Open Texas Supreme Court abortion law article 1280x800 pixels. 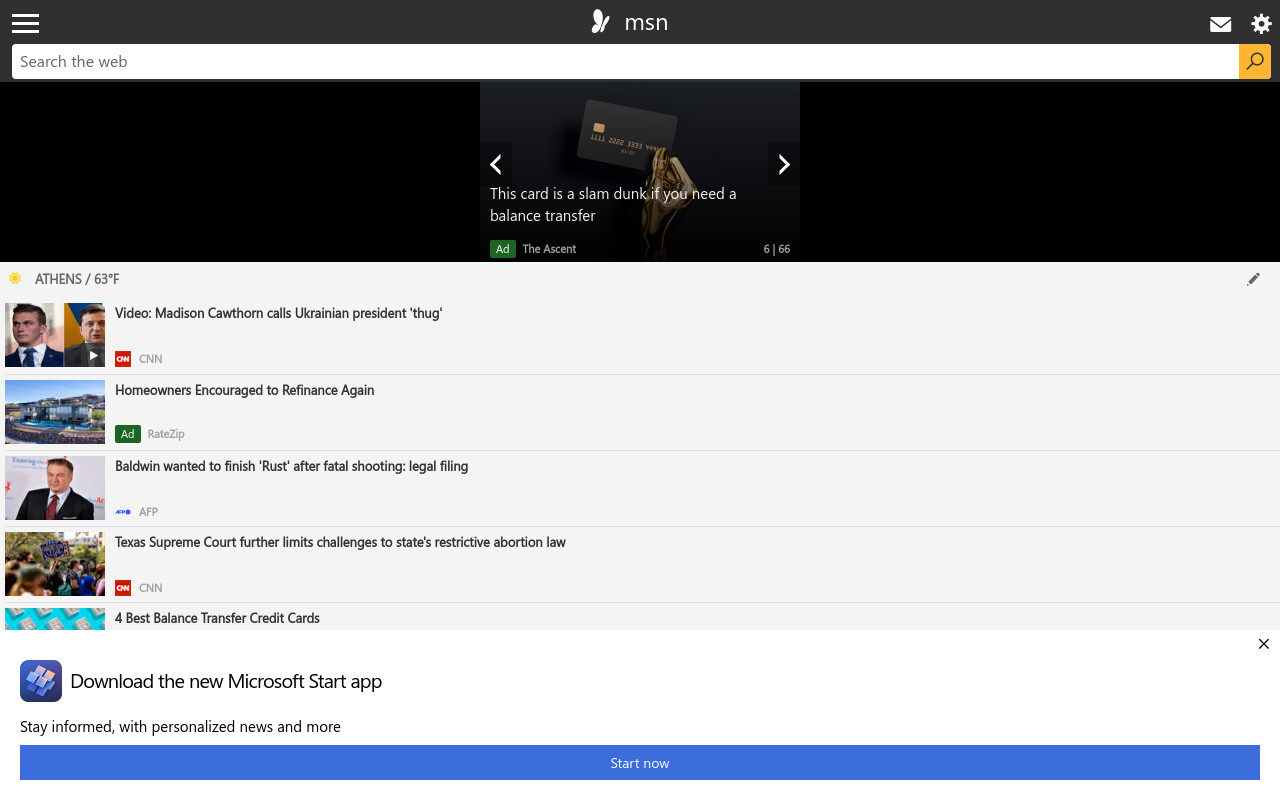pos(340,542)
